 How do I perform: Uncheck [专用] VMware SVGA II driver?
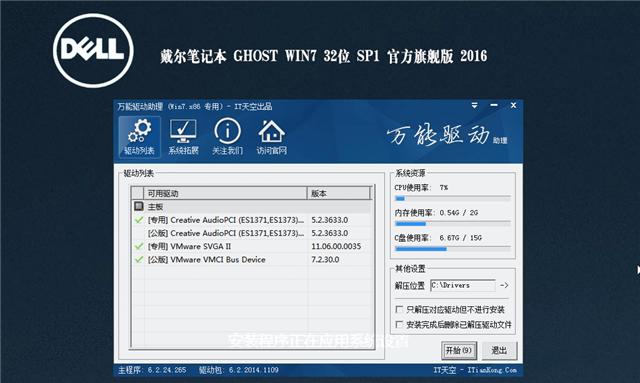click(139, 246)
